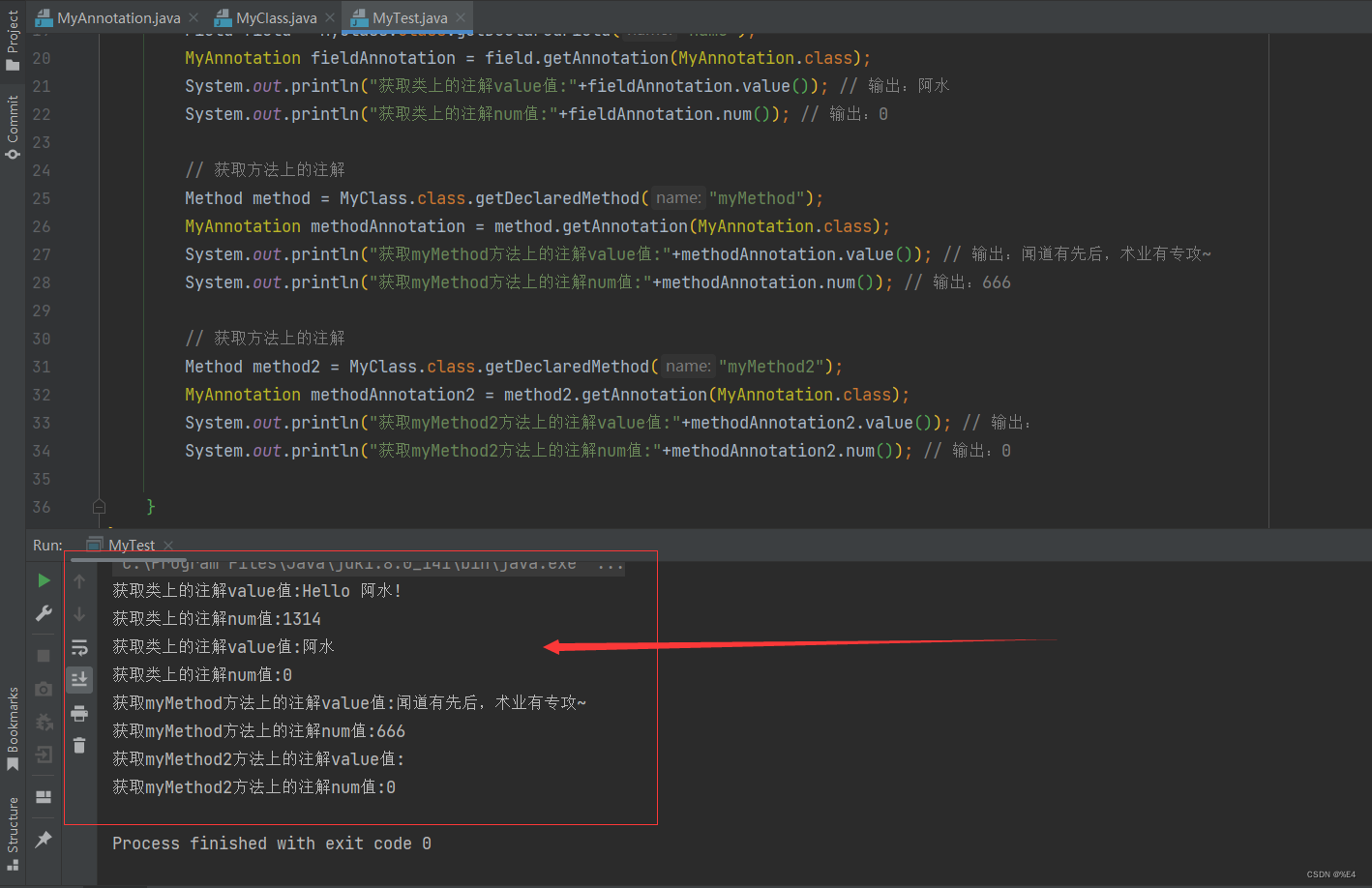Click the "name:" hint before "myMethod2"

[x=688, y=367]
